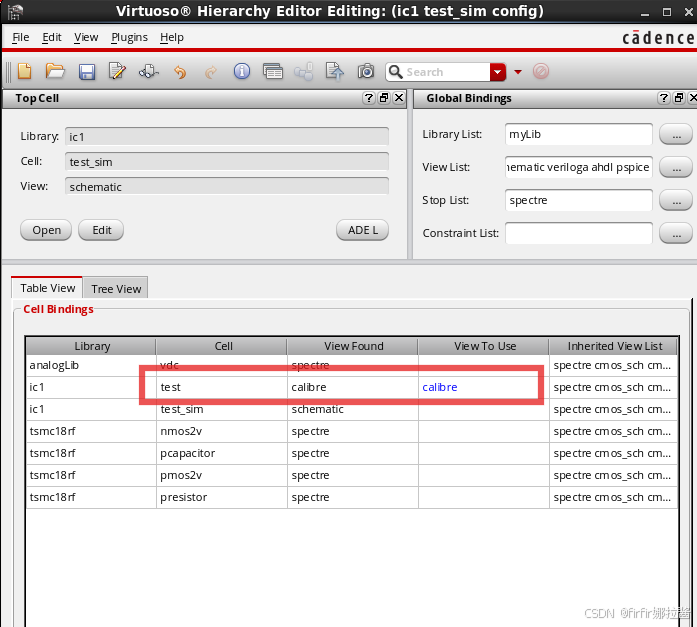Click the greyed redo arrow icon
The width and height of the screenshot is (697, 627).
tap(211, 72)
